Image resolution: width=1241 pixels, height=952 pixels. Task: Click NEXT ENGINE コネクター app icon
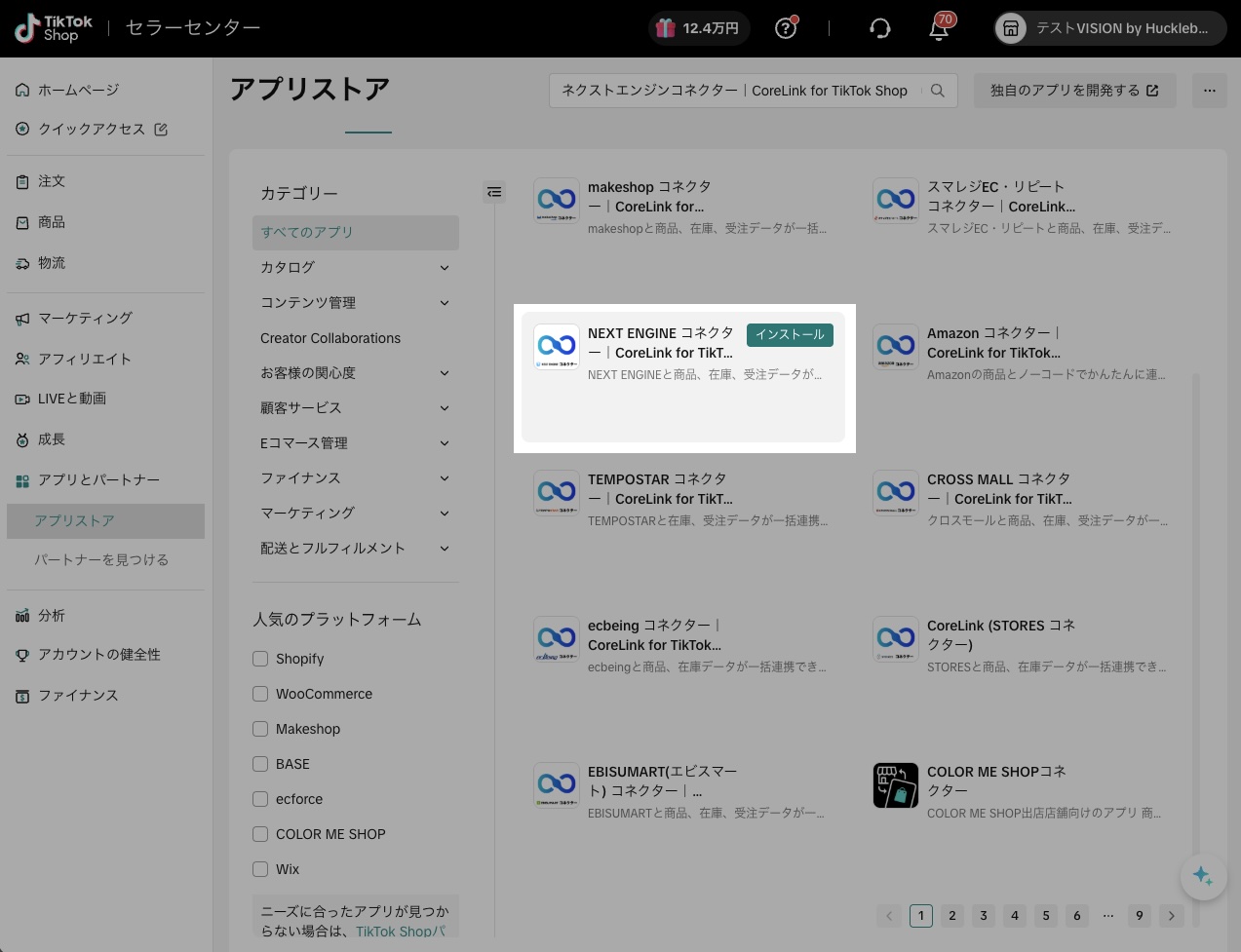coord(557,347)
